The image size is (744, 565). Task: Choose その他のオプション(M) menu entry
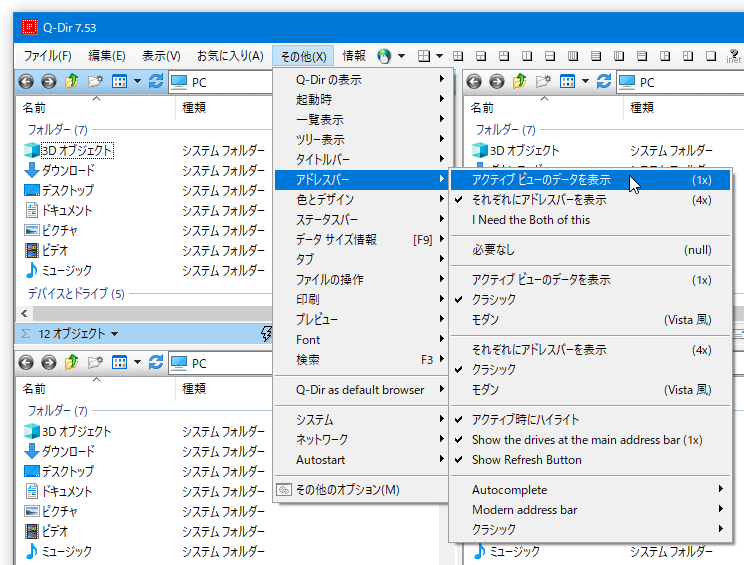click(361, 490)
